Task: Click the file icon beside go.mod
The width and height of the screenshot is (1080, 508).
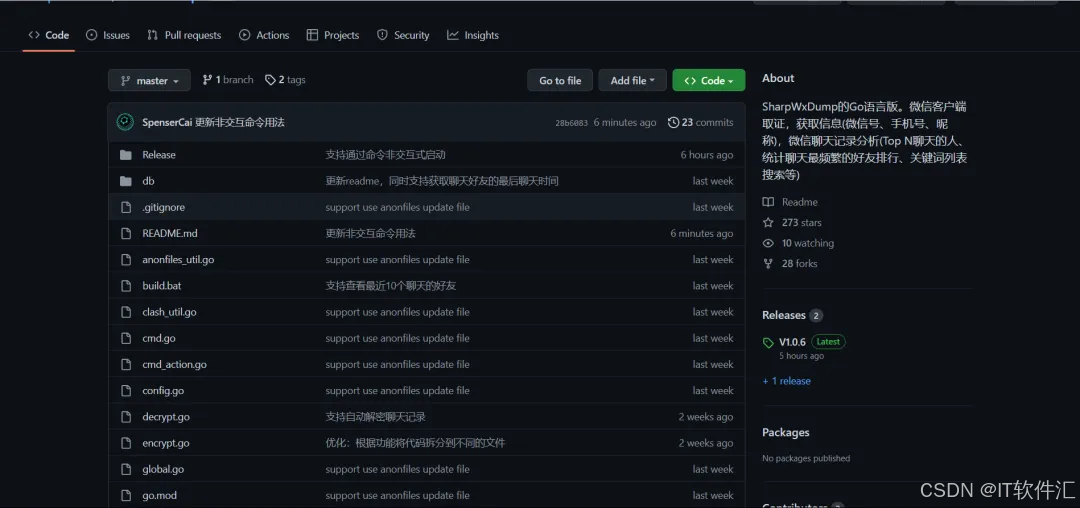Action: pyautogui.click(x=125, y=495)
